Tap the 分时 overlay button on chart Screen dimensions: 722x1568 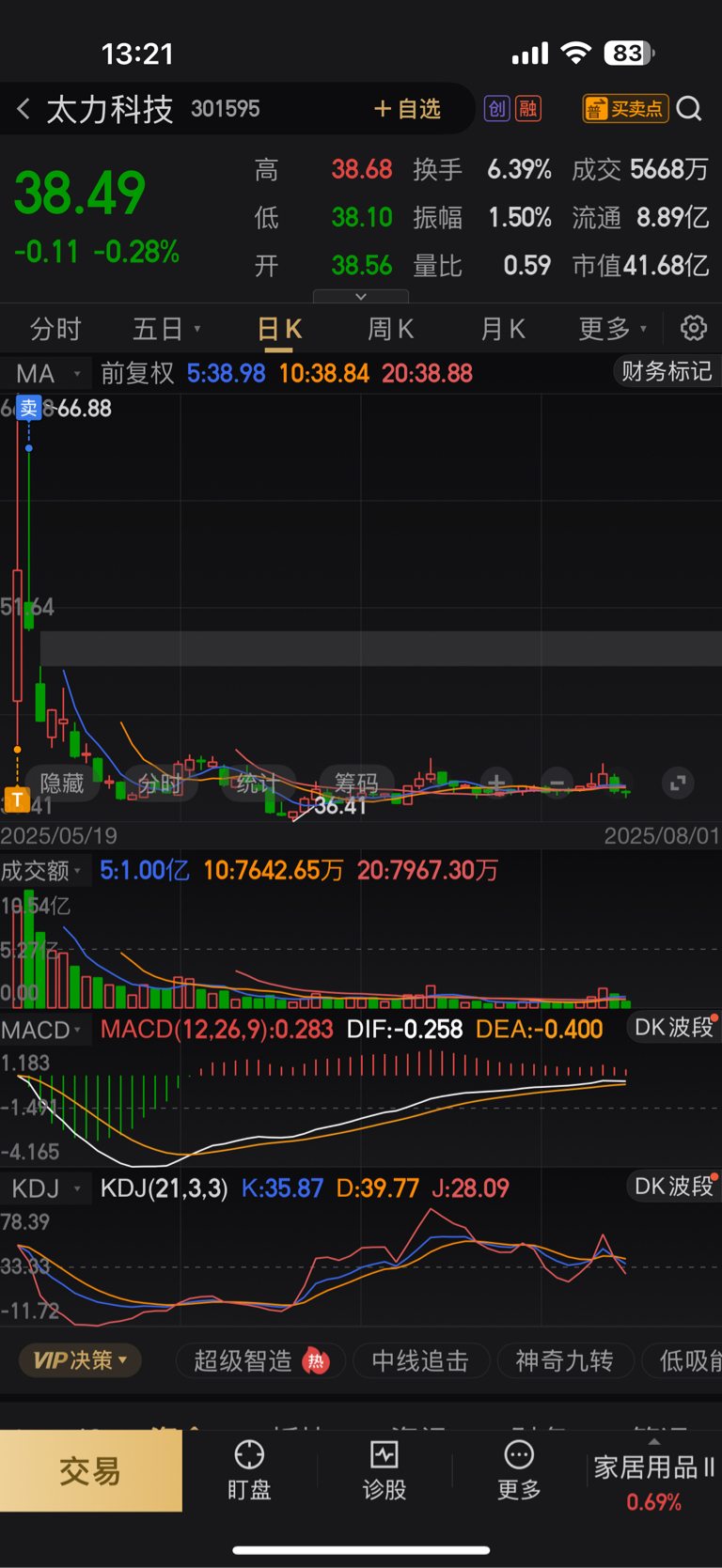pyautogui.click(x=160, y=783)
